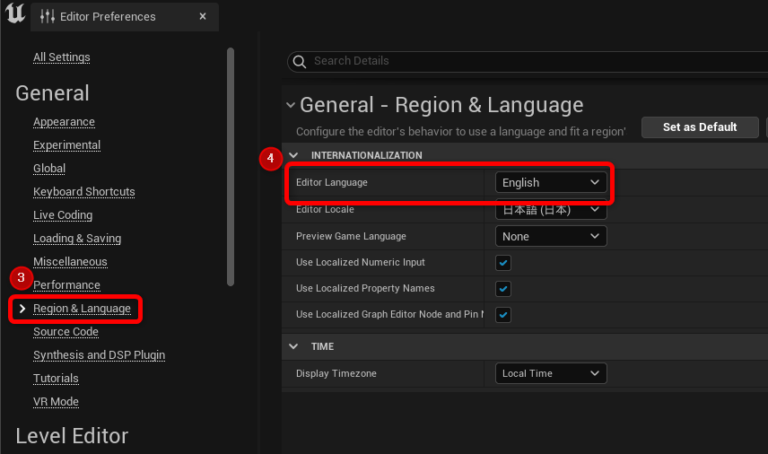
Task: Collapse the Time section arrow
Action: coord(293,346)
